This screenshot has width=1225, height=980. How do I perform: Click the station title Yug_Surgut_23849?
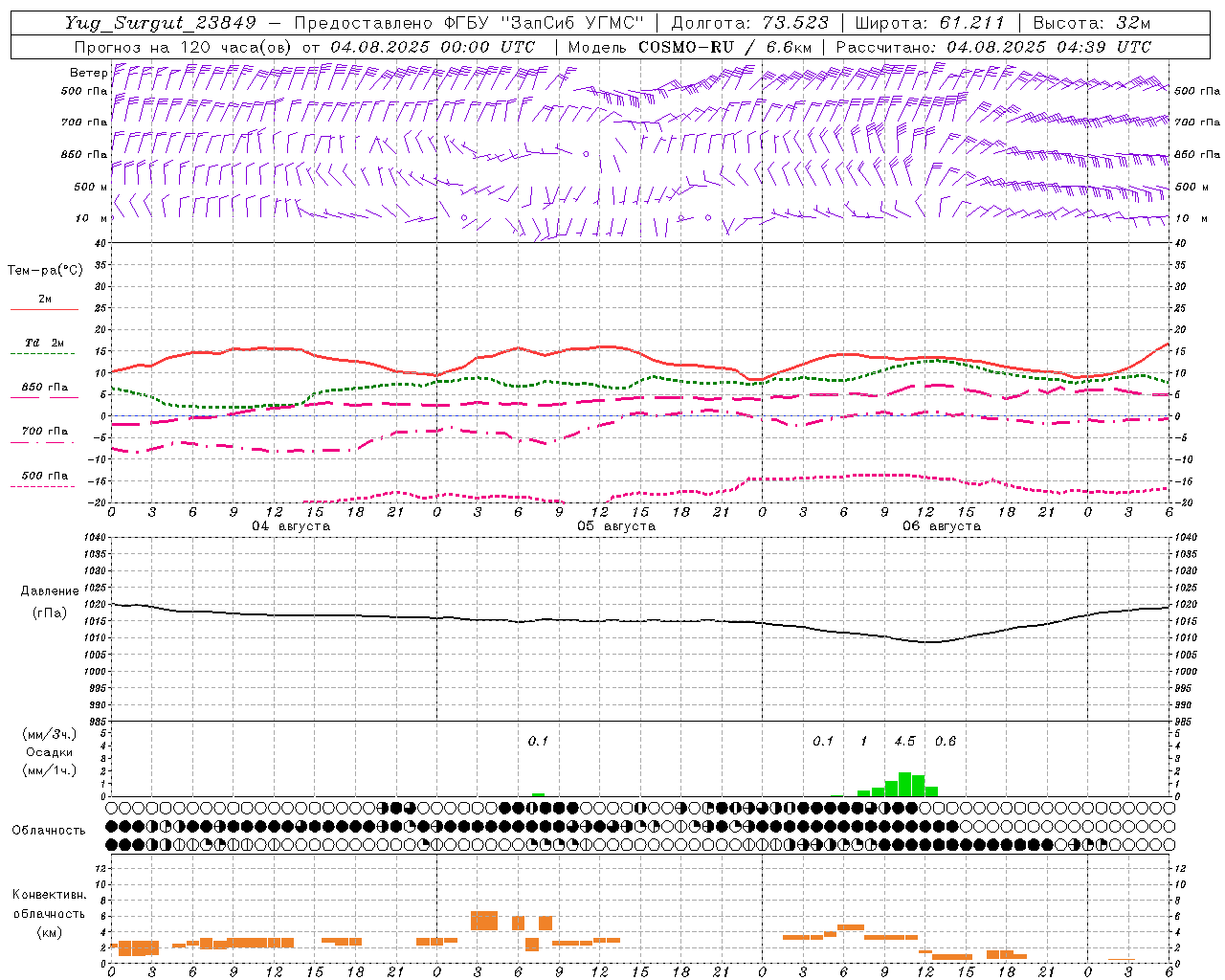161,23
